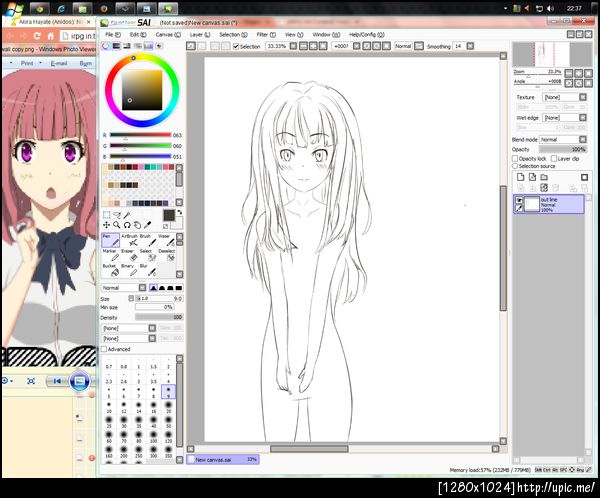
Task: Toggle the show Selection checkbox
Action: pyautogui.click(x=236, y=46)
